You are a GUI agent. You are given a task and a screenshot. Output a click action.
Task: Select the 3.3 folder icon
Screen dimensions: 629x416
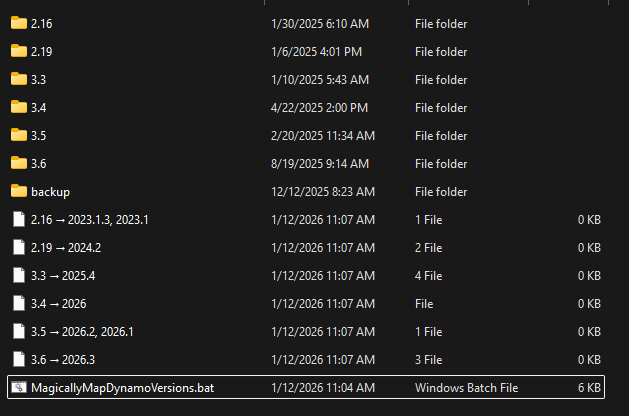pyautogui.click(x=18, y=79)
